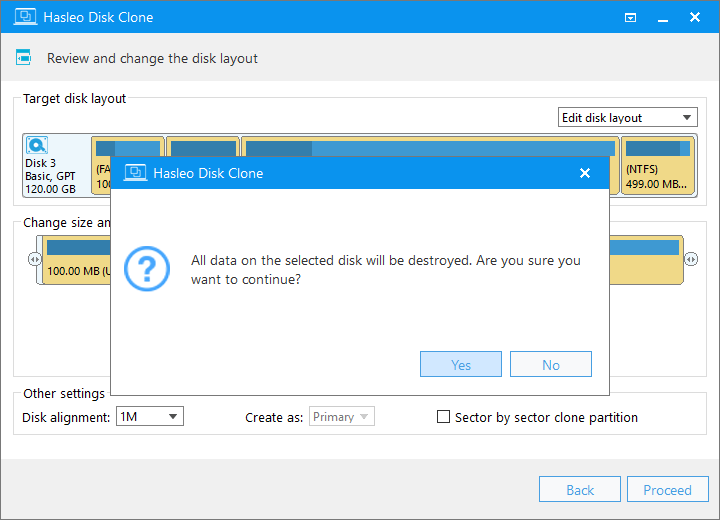This screenshot has width=720, height=520.
Task: Click the Proceed button
Action: tap(667, 489)
